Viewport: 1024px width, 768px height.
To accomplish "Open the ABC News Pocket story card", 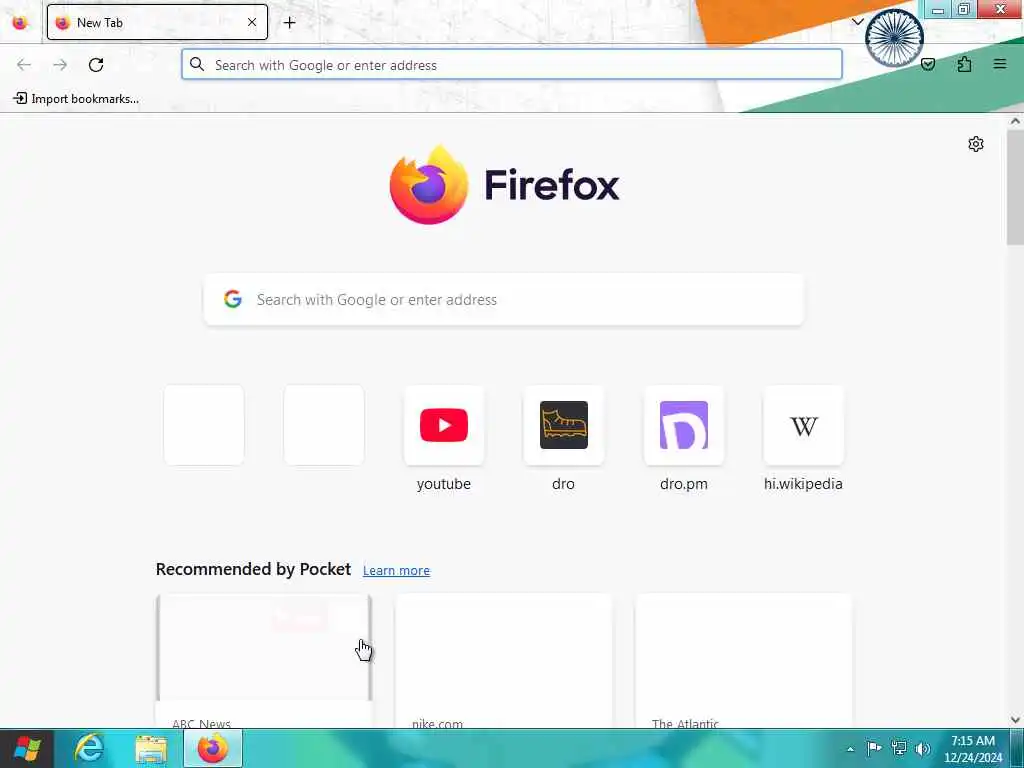I will pos(264,661).
